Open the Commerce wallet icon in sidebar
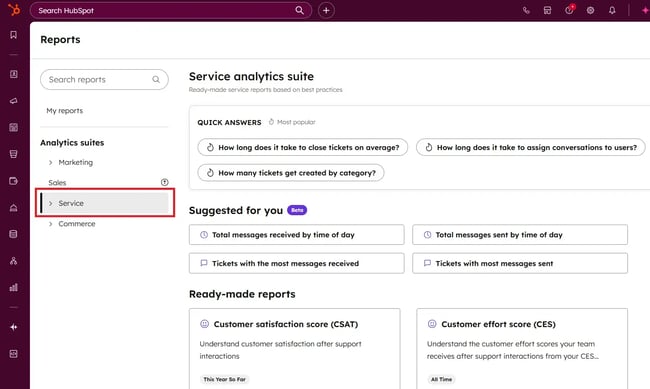 14,181
